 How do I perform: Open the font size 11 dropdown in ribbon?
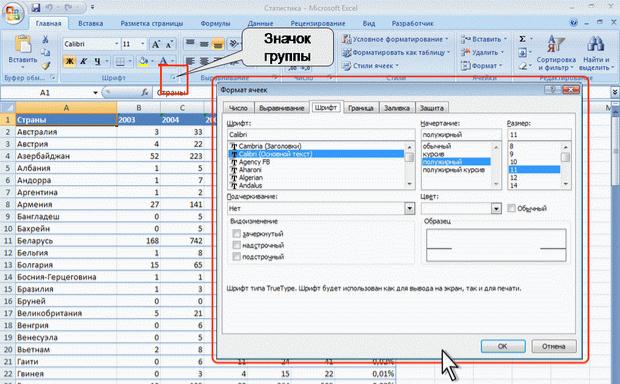point(143,44)
